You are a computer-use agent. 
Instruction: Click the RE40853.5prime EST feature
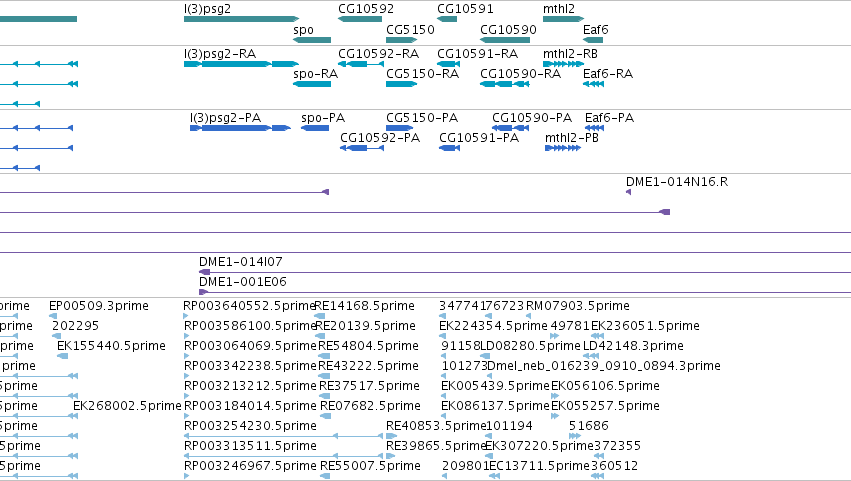(391, 436)
